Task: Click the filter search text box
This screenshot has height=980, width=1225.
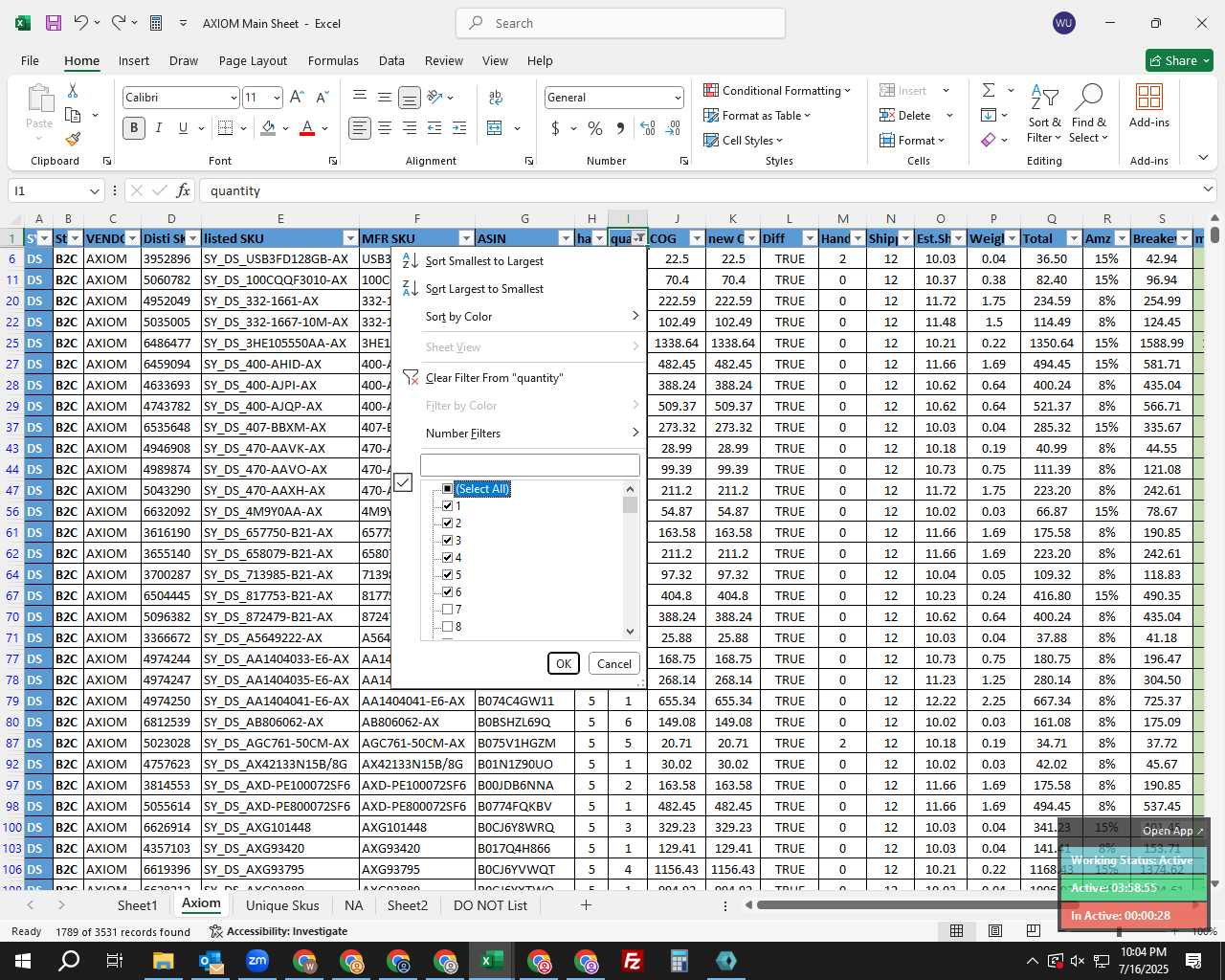Action: (530, 465)
